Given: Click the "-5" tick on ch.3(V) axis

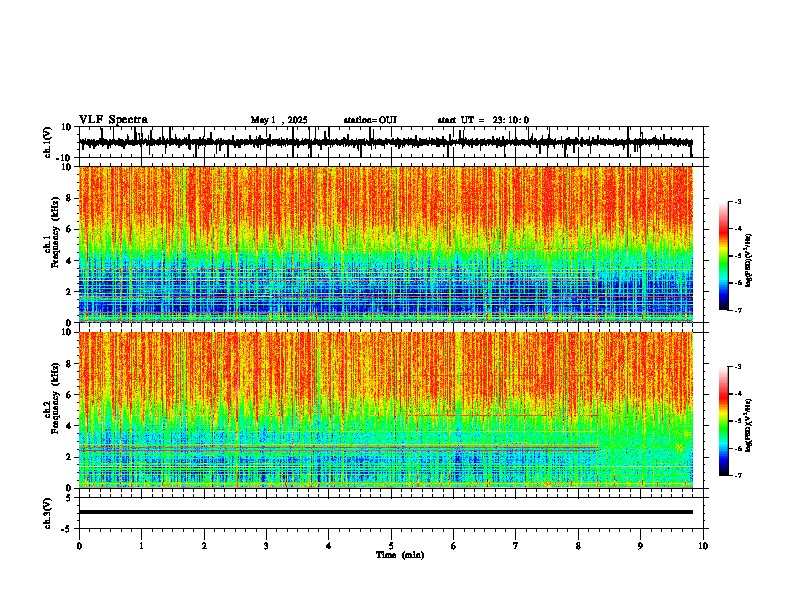Looking at the screenshot, I should pos(68,529).
